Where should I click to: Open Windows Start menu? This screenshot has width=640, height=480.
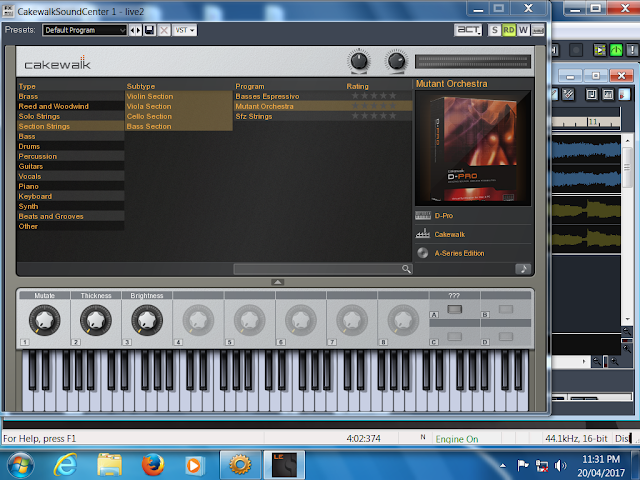click(x=20, y=466)
